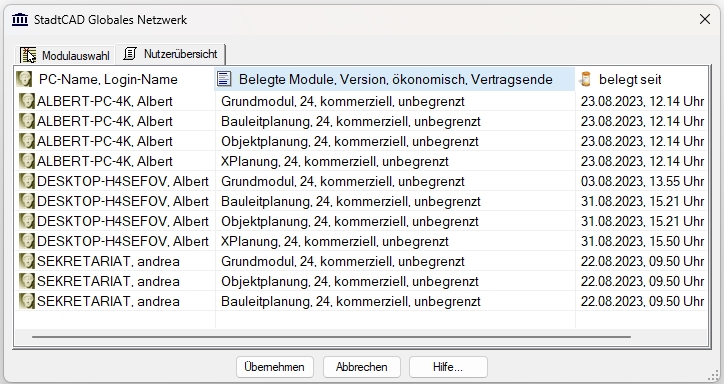
Task: Sort by belegt seit column header
Action: click(641, 79)
